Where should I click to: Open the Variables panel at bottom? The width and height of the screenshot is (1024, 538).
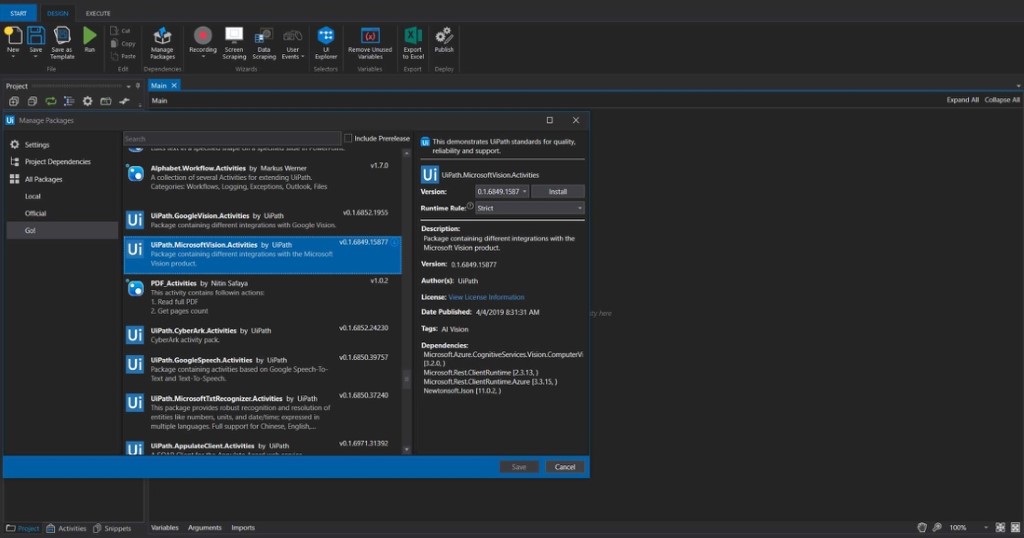point(165,528)
